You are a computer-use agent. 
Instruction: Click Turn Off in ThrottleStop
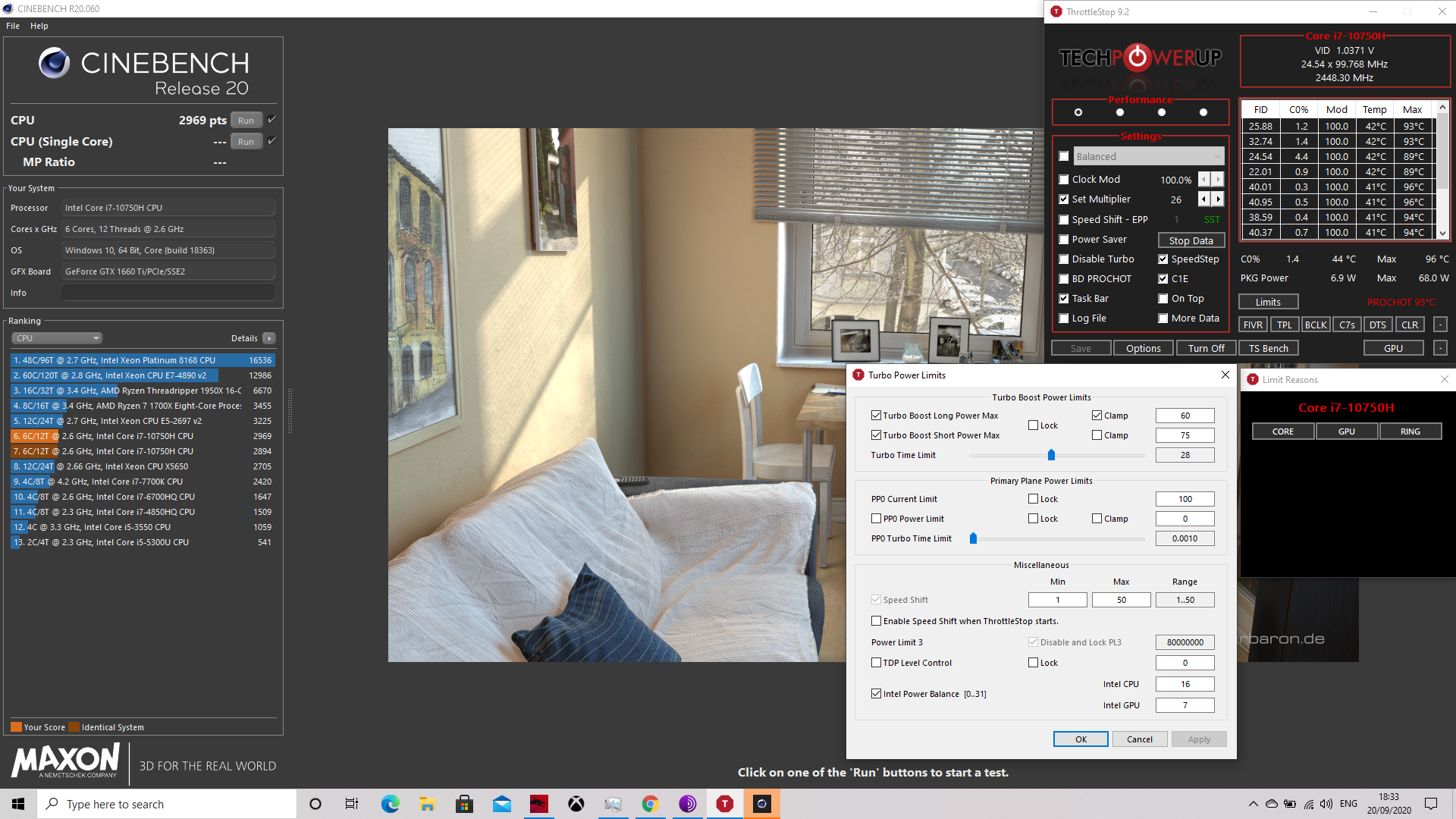[1206, 348]
